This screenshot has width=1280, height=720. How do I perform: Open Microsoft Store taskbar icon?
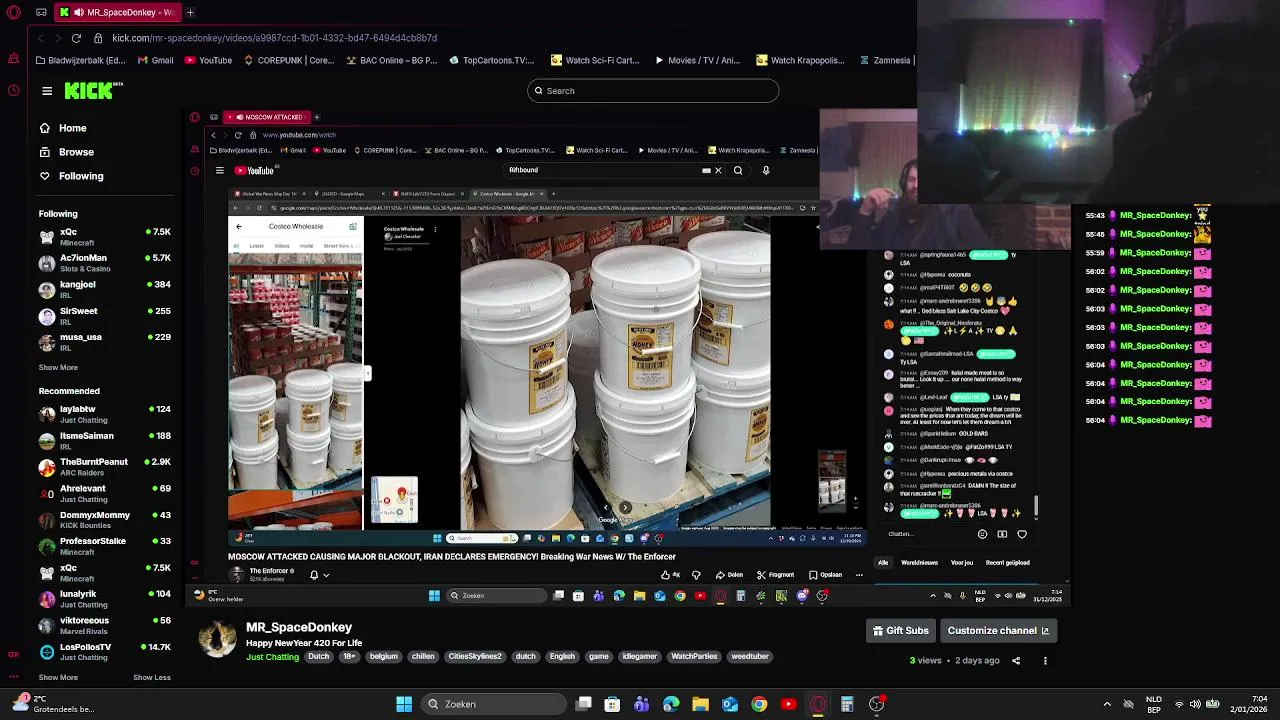[612, 704]
